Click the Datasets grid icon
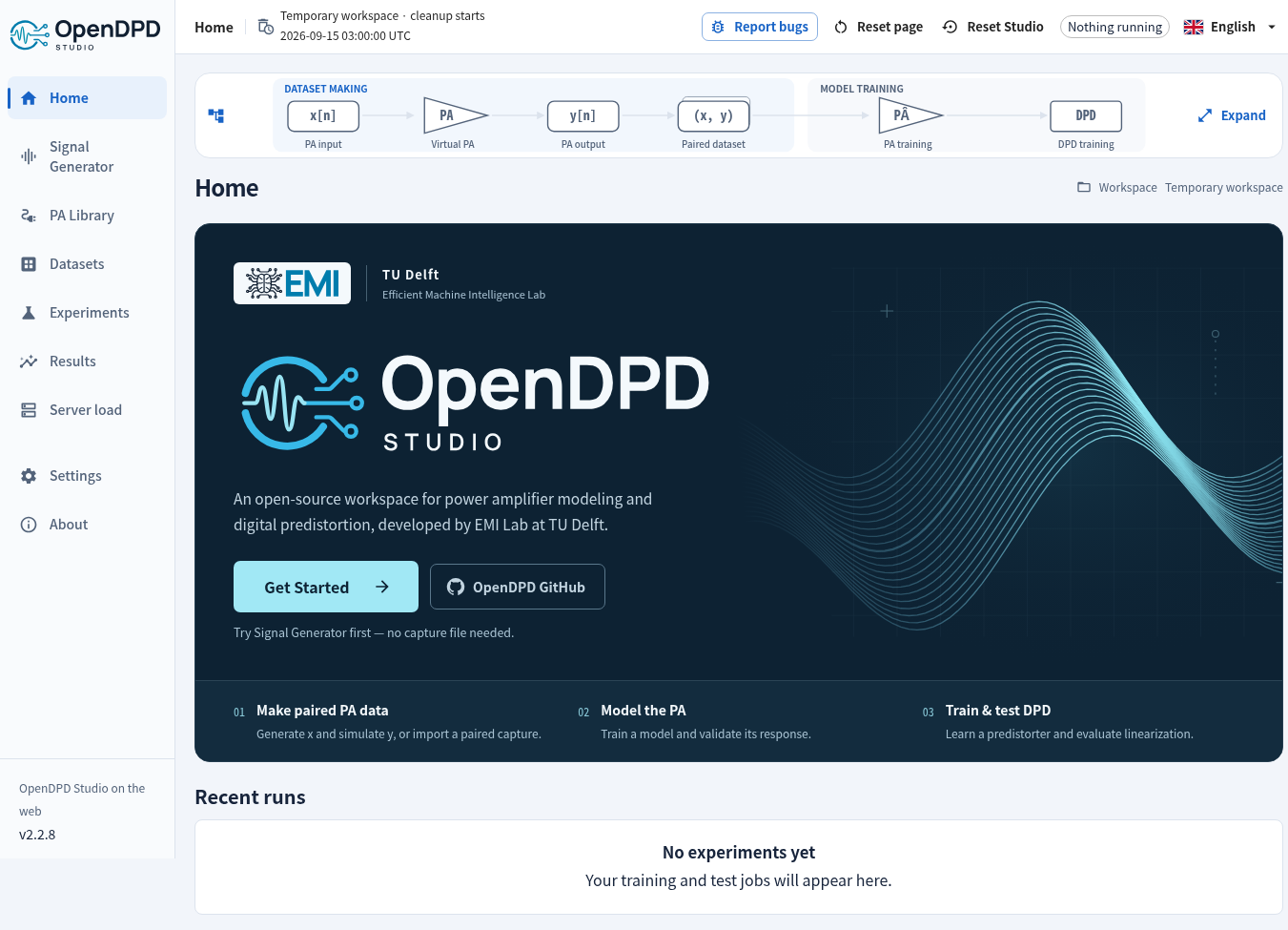This screenshot has height=930, width=1288. pos(29,264)
